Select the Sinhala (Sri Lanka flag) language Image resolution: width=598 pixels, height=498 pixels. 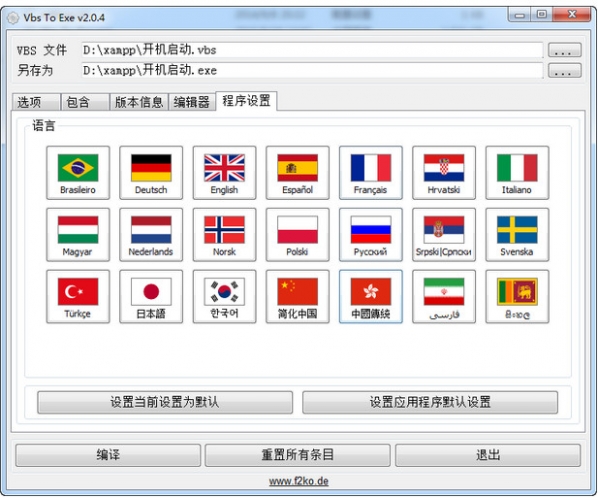click(517, 297)
